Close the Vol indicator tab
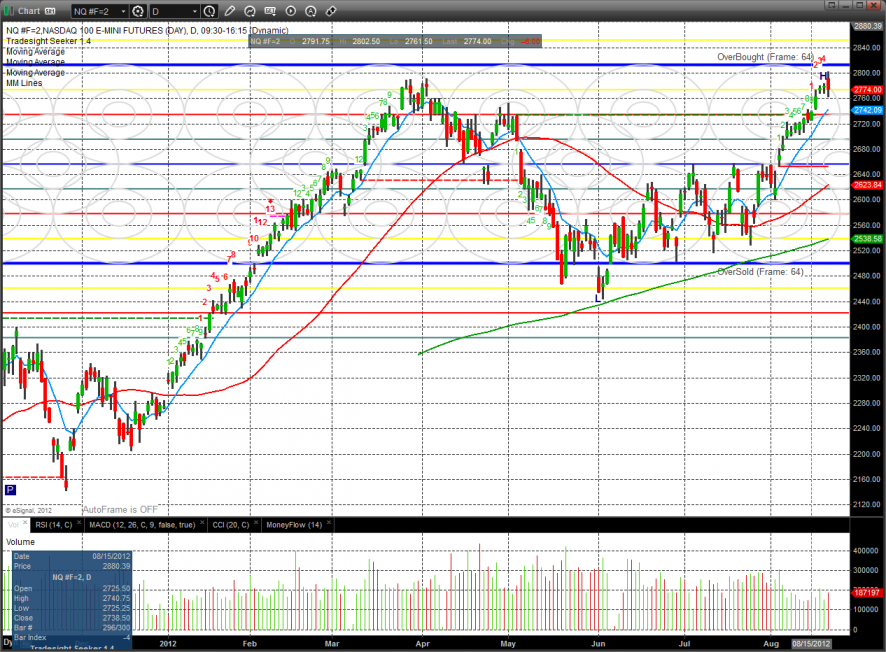Image resolution: width=886 pixels, height=652 pixels. pos(25,523)
